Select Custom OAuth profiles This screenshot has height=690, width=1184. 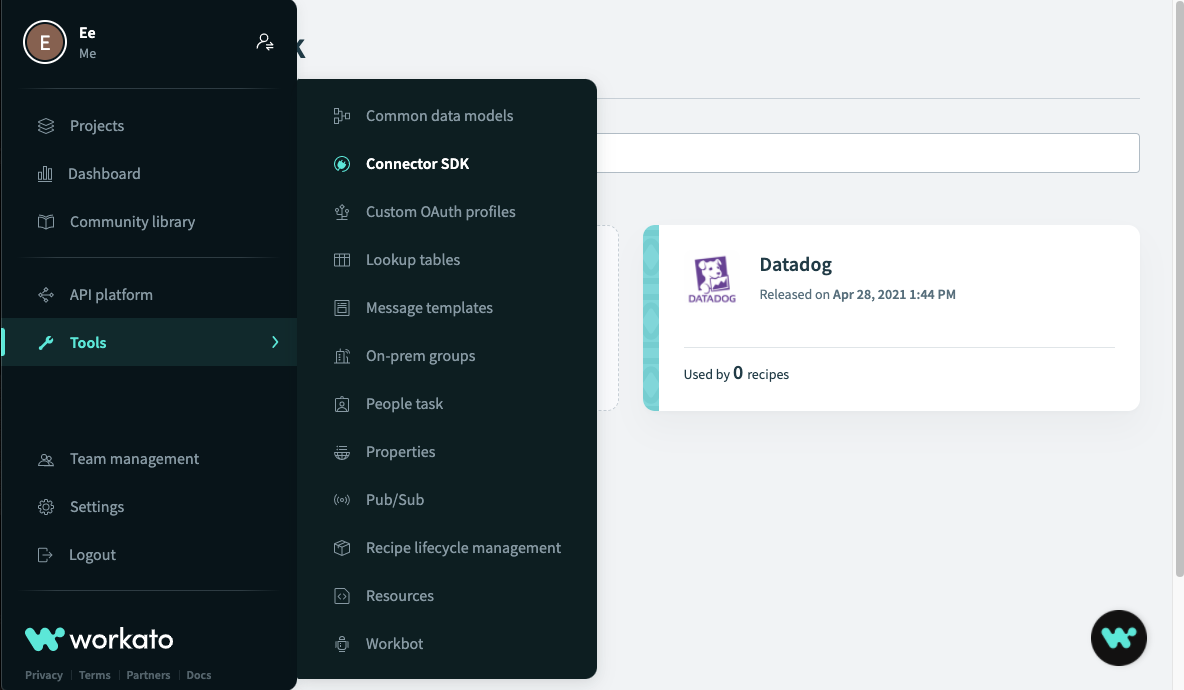(441, 211)
